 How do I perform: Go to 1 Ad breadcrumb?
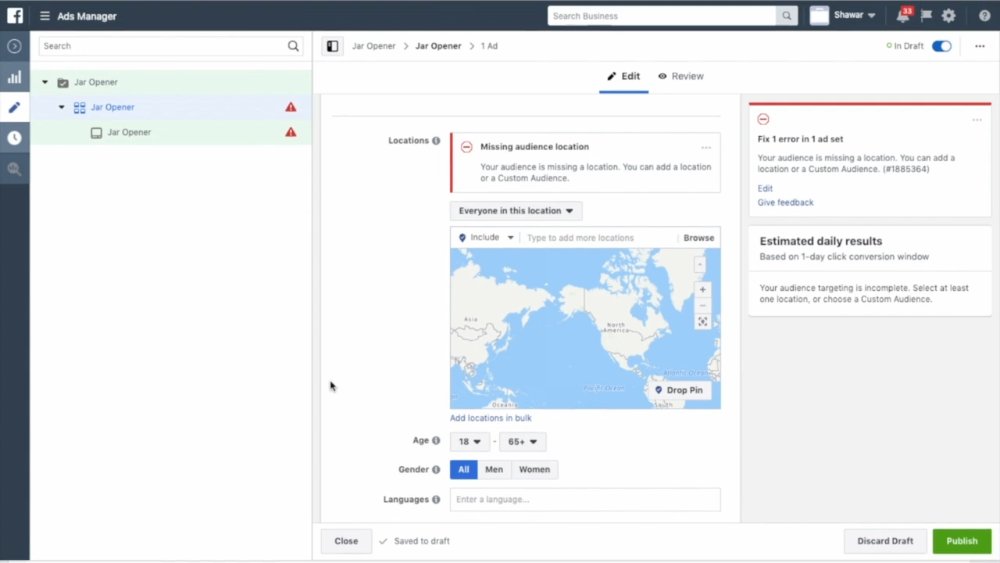coord(489,46)
